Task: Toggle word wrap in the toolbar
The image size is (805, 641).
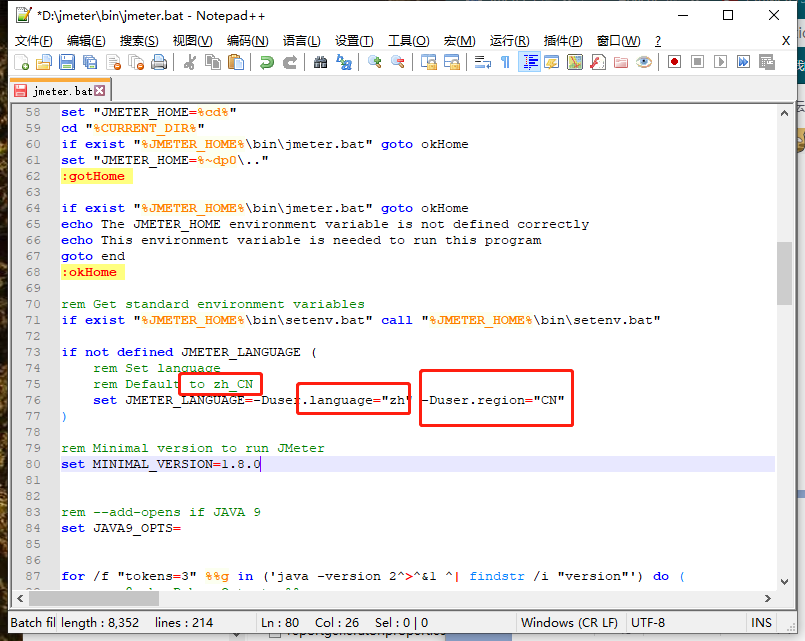Action: click(x=482, y=62)
